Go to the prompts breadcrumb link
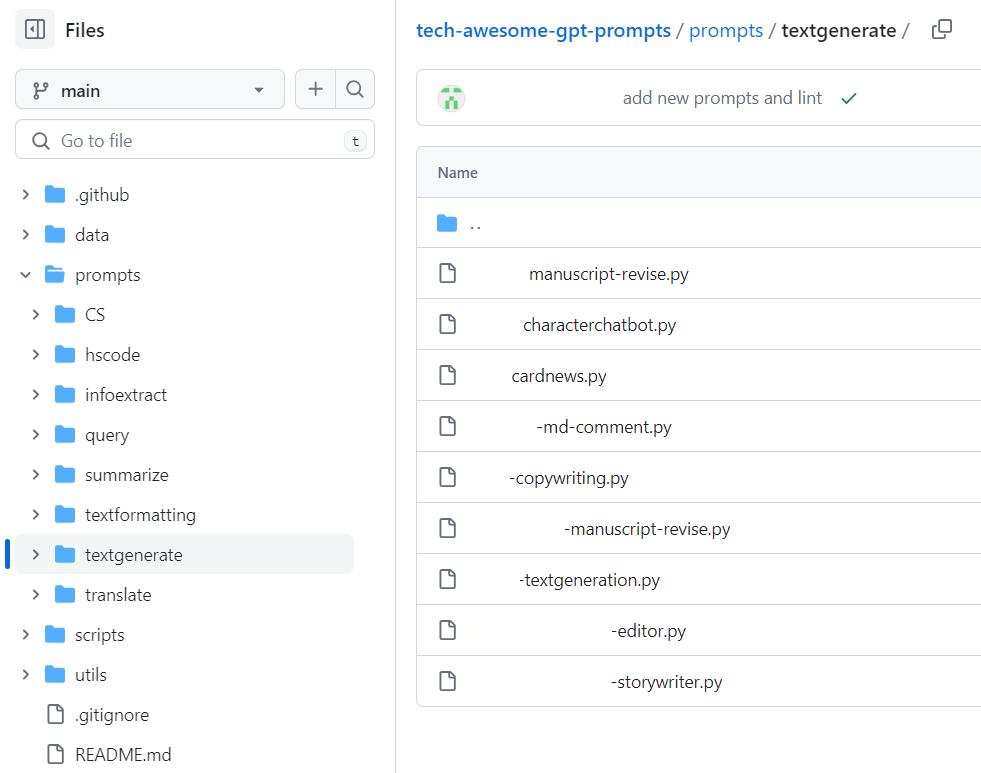 [726, 31]
